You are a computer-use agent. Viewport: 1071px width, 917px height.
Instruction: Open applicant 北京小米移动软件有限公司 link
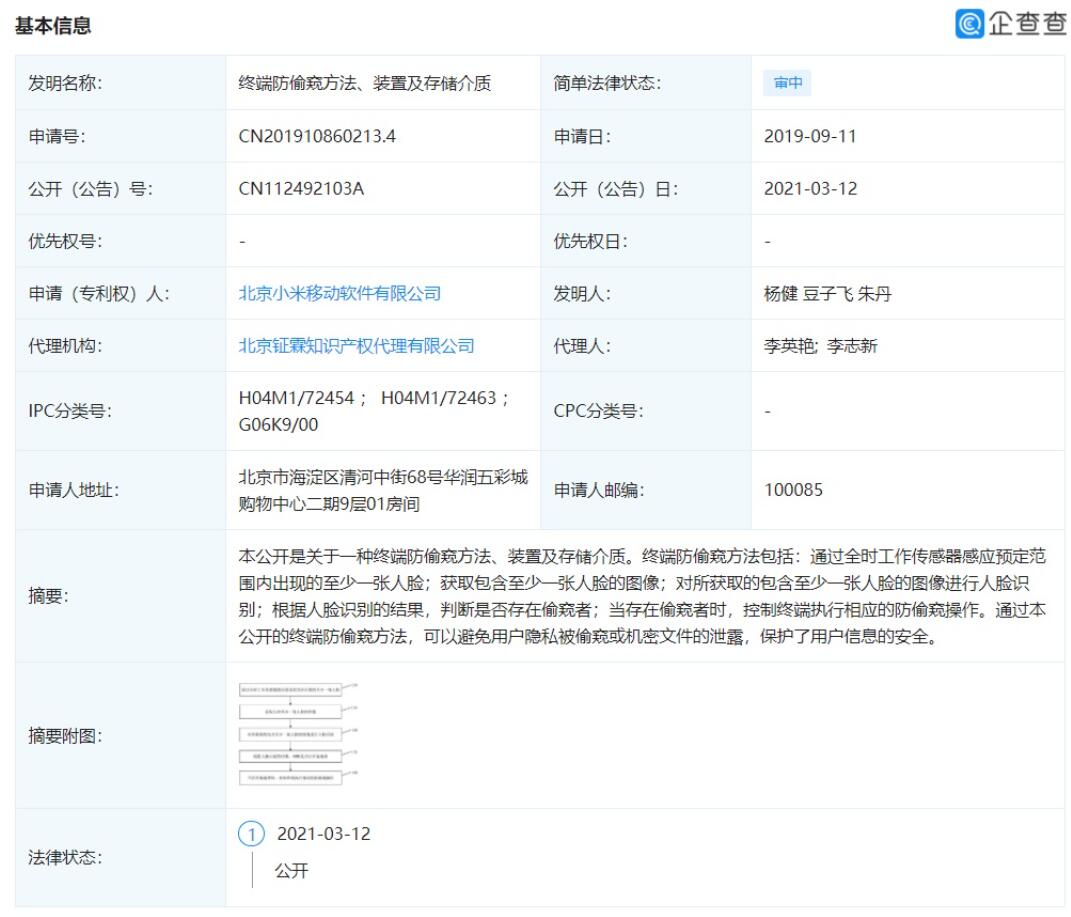click(339, 293)
